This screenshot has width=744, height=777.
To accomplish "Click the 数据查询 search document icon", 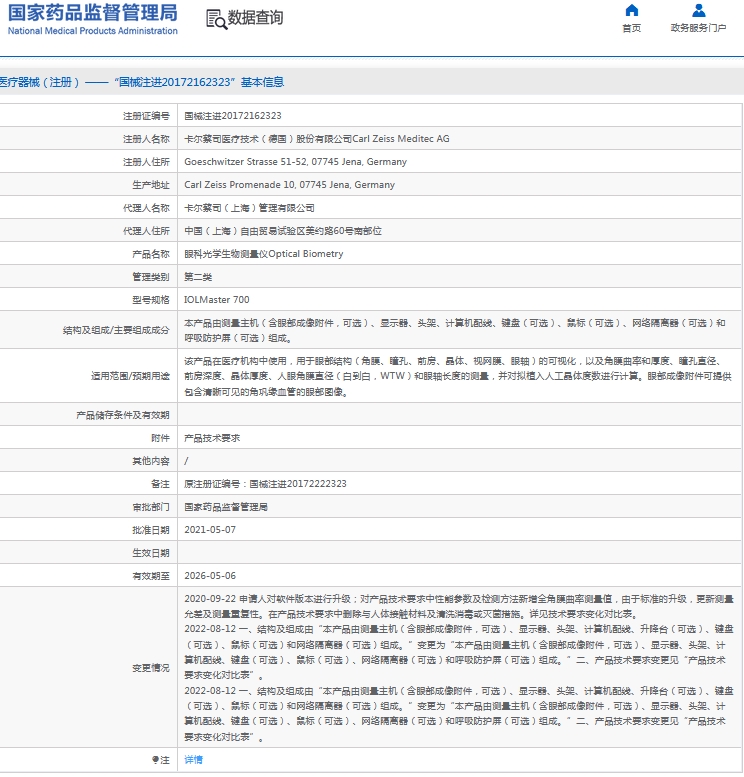I will tap(217, 19).
